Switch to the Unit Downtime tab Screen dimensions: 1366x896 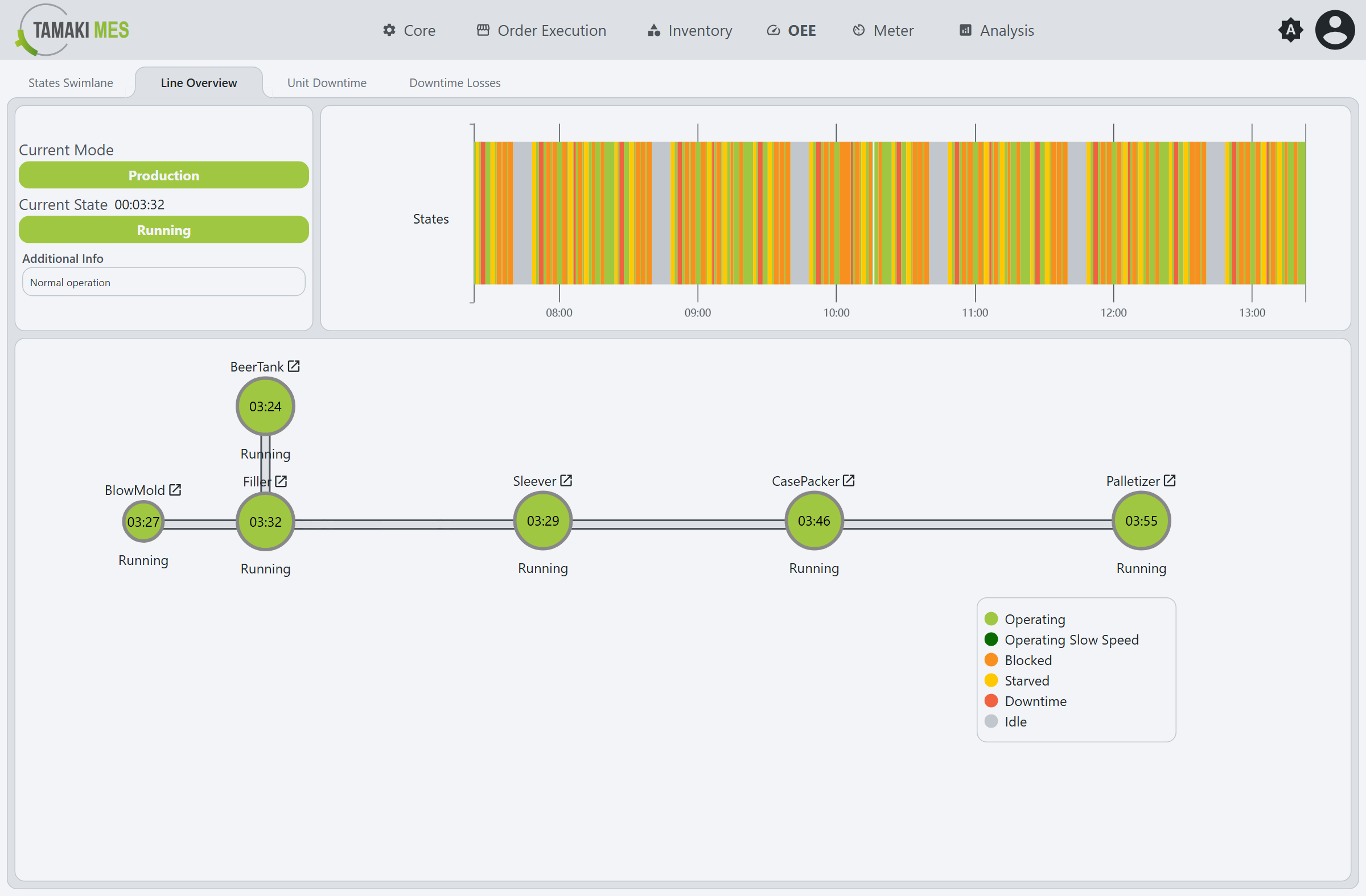pos(327,82)
